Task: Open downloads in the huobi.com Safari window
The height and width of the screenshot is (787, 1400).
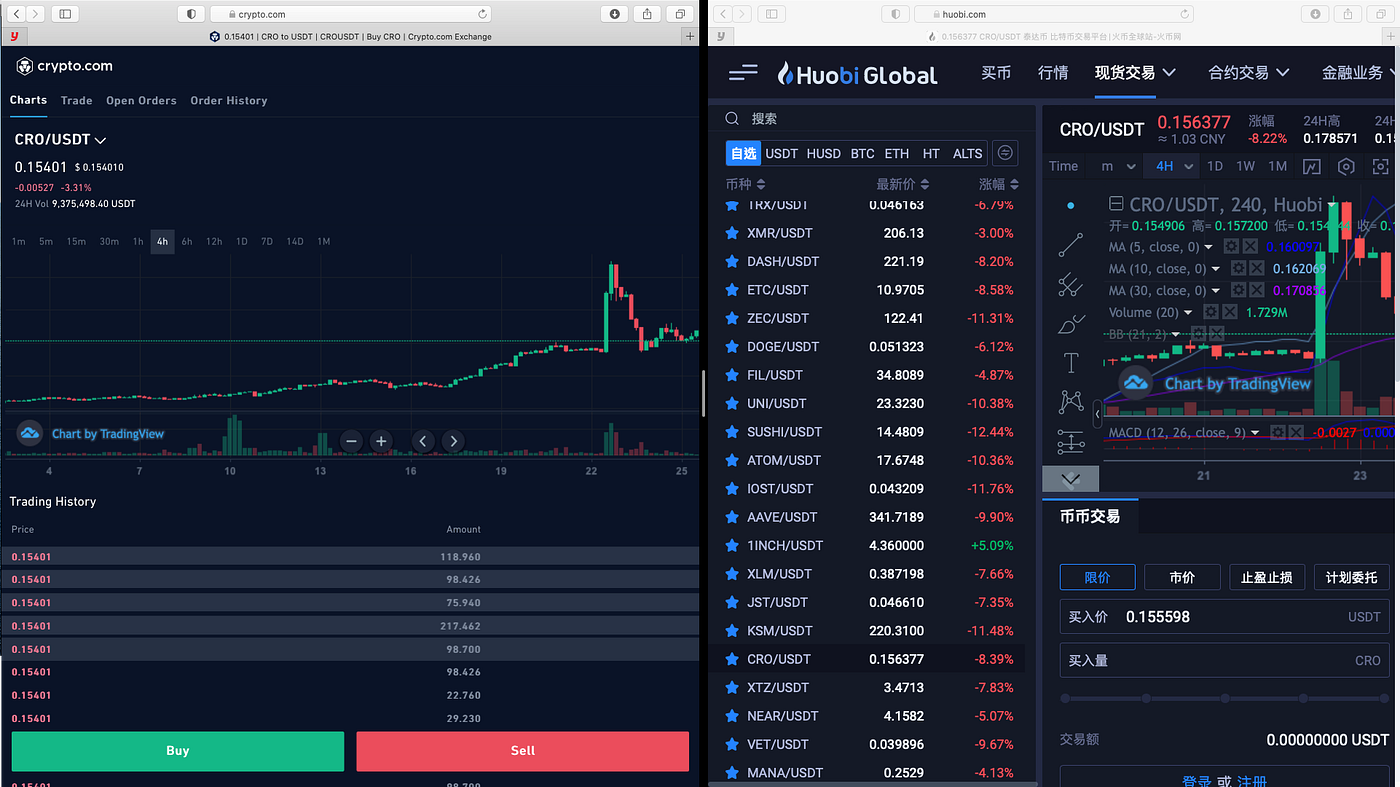Action: [x=1316, y=14]
